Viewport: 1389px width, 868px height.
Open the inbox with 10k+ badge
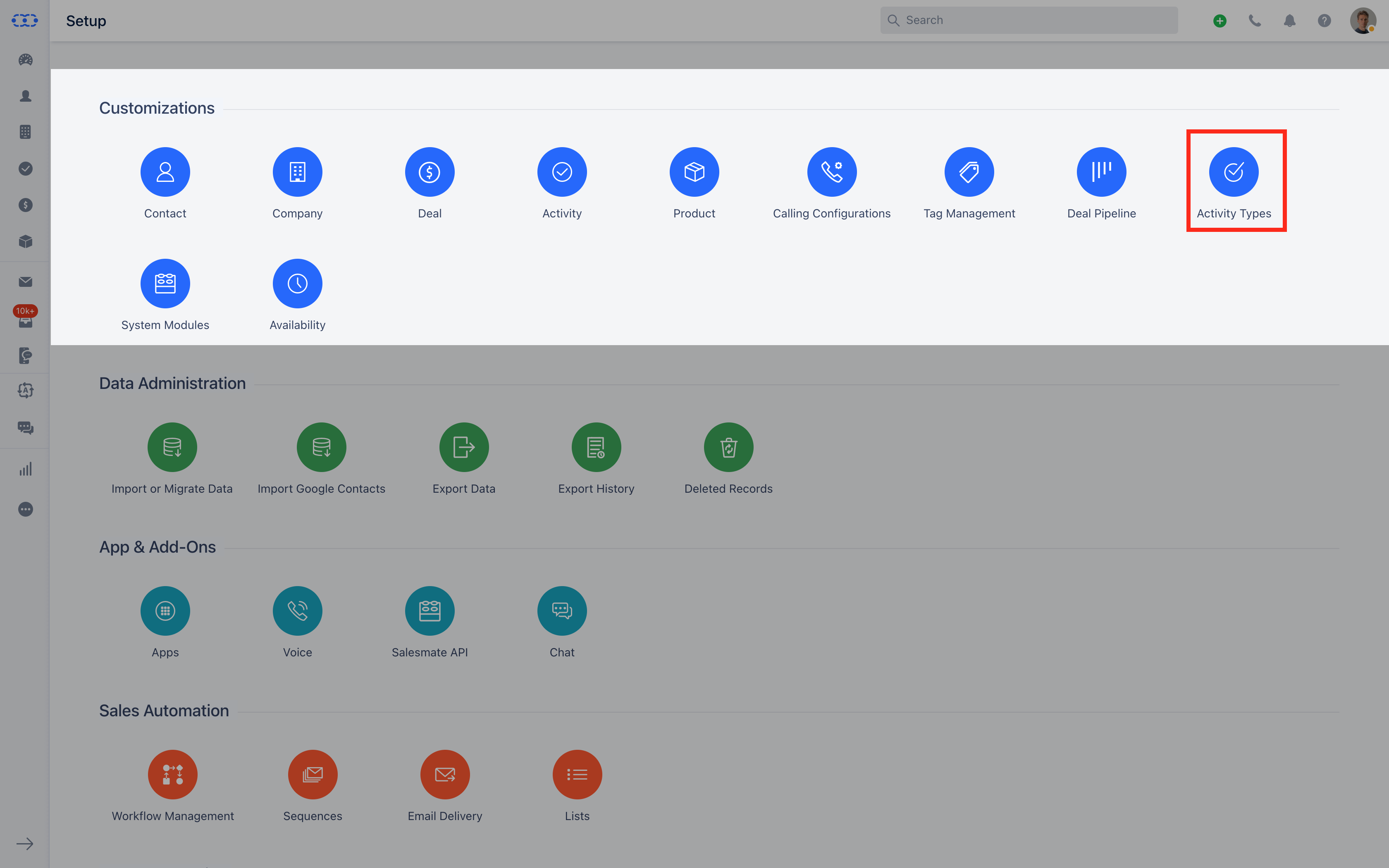tap(25, 317)
